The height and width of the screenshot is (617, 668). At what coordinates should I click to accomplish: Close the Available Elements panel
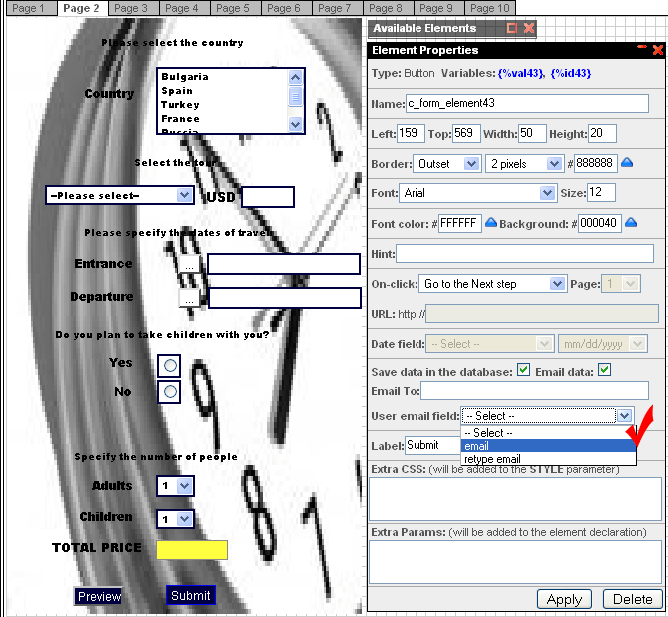(529, 28)
